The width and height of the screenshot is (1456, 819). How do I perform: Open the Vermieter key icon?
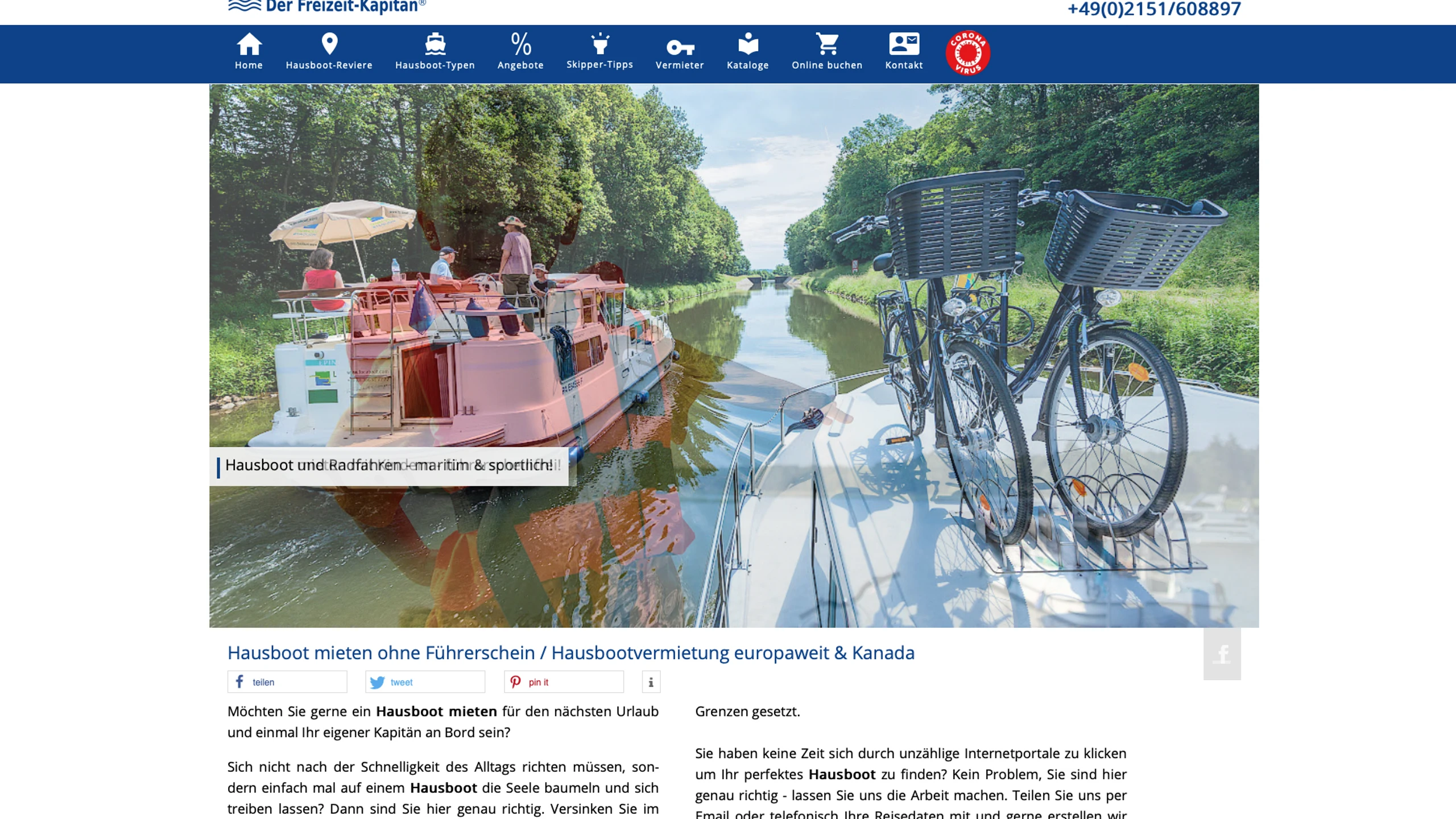click(680, 47)
